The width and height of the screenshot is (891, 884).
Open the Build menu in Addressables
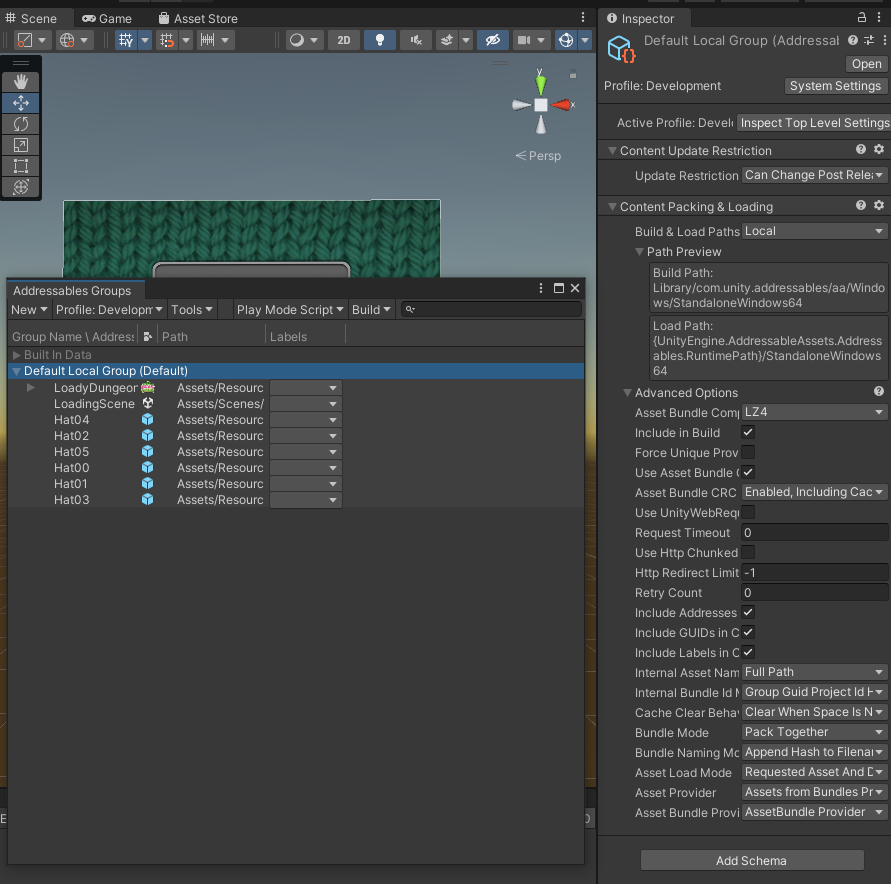click(371, 310)
